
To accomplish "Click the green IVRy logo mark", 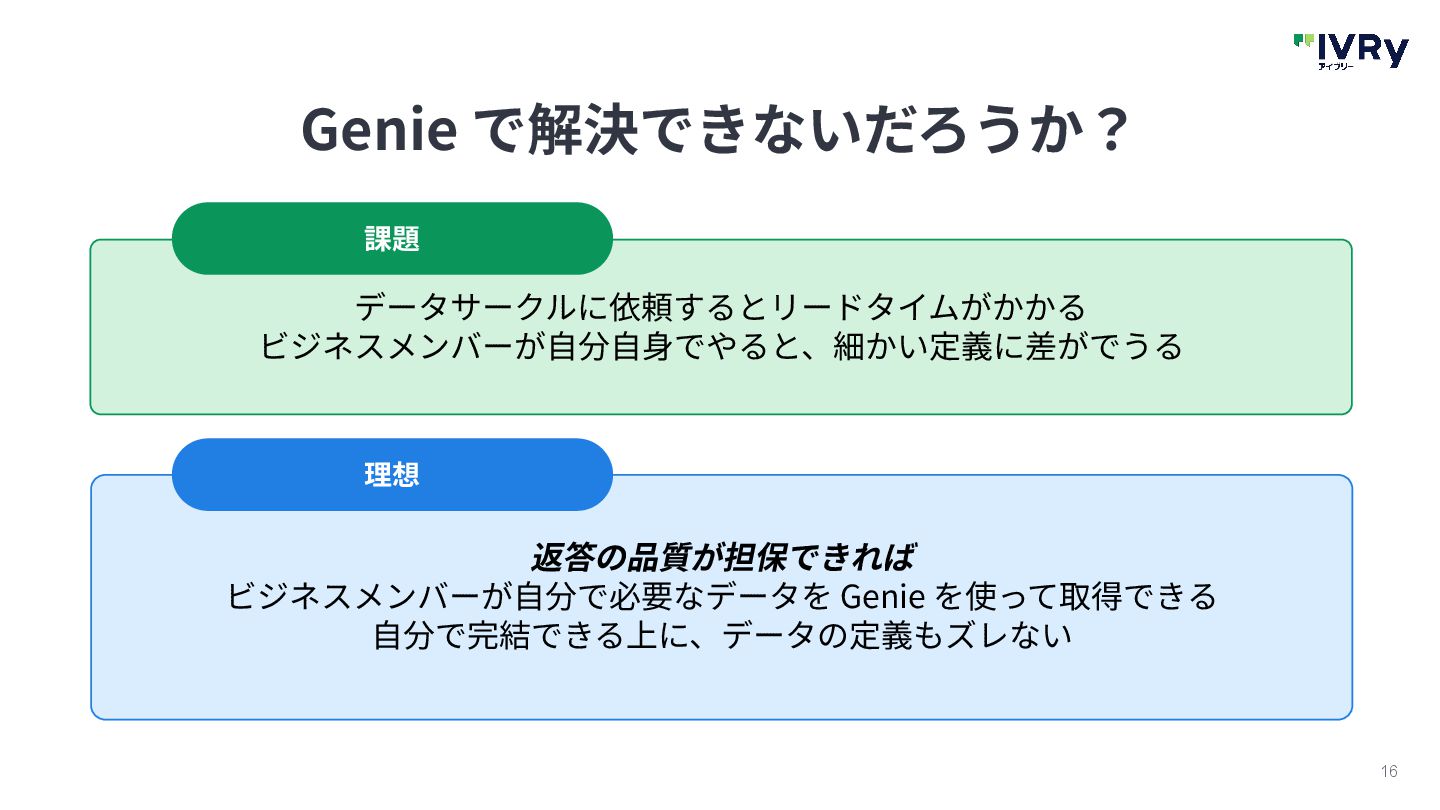I will (1304, 41).
